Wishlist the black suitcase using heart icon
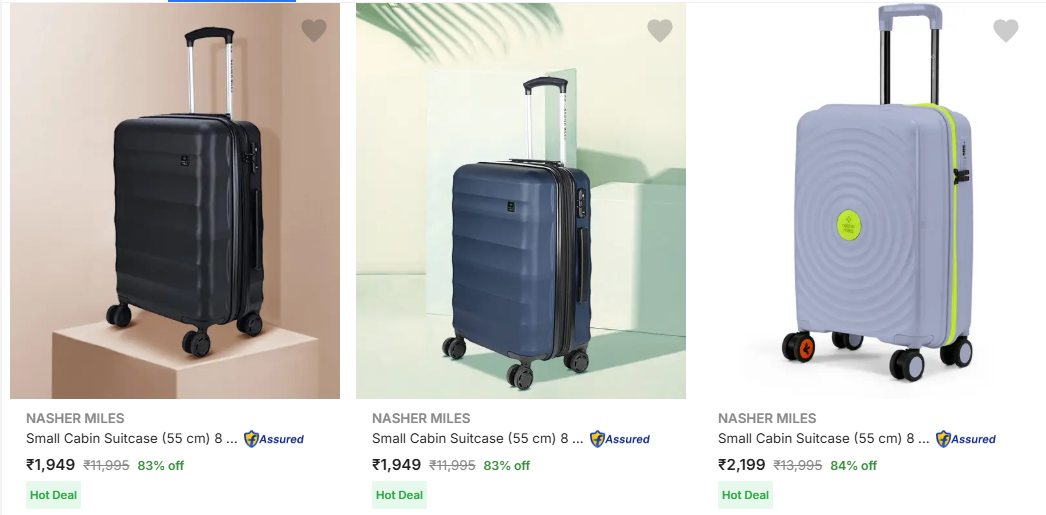The height and width of the screenshot is (515, 1046). (314, 31)
